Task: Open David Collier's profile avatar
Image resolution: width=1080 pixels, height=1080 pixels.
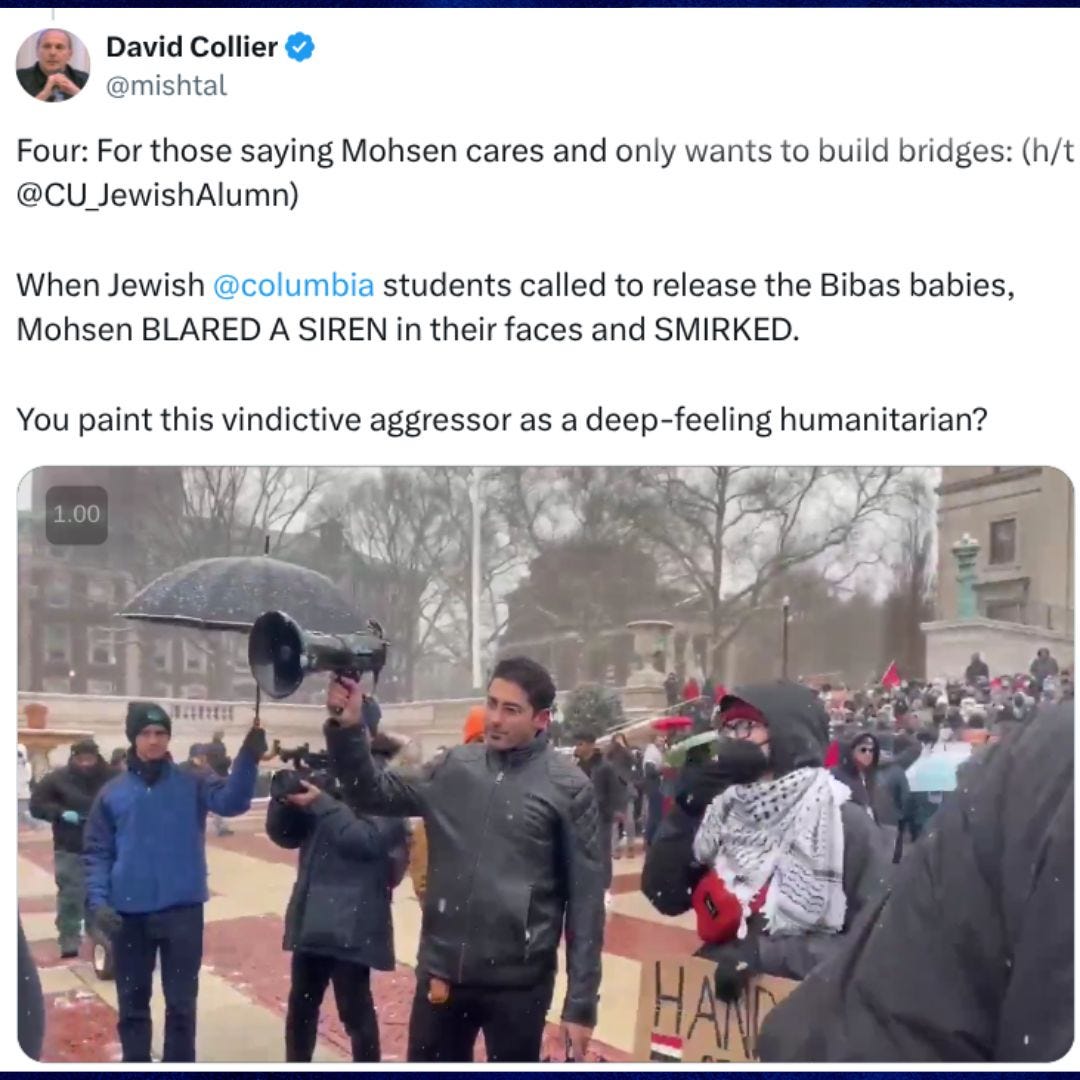Action: pyautogui.click(x=53, y=65)
